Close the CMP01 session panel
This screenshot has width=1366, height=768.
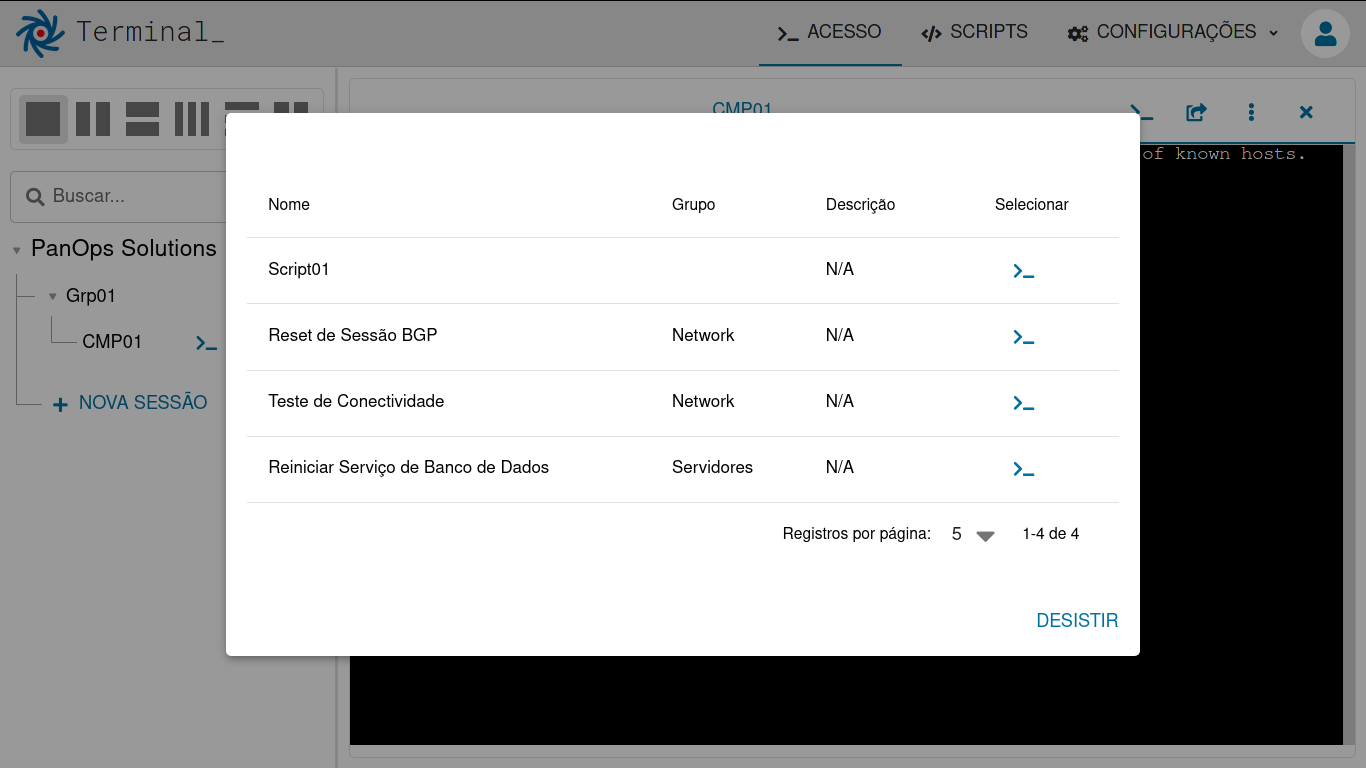click(x=1306, y=112)
